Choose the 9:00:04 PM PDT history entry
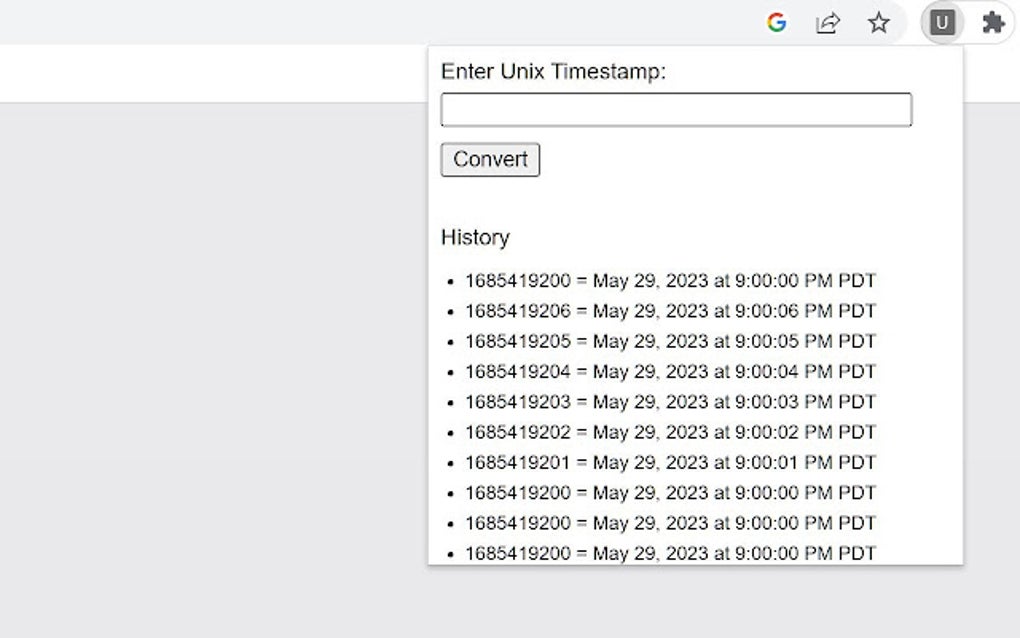The height and width of the screenshot is (638, 1020). pos(670,372)
